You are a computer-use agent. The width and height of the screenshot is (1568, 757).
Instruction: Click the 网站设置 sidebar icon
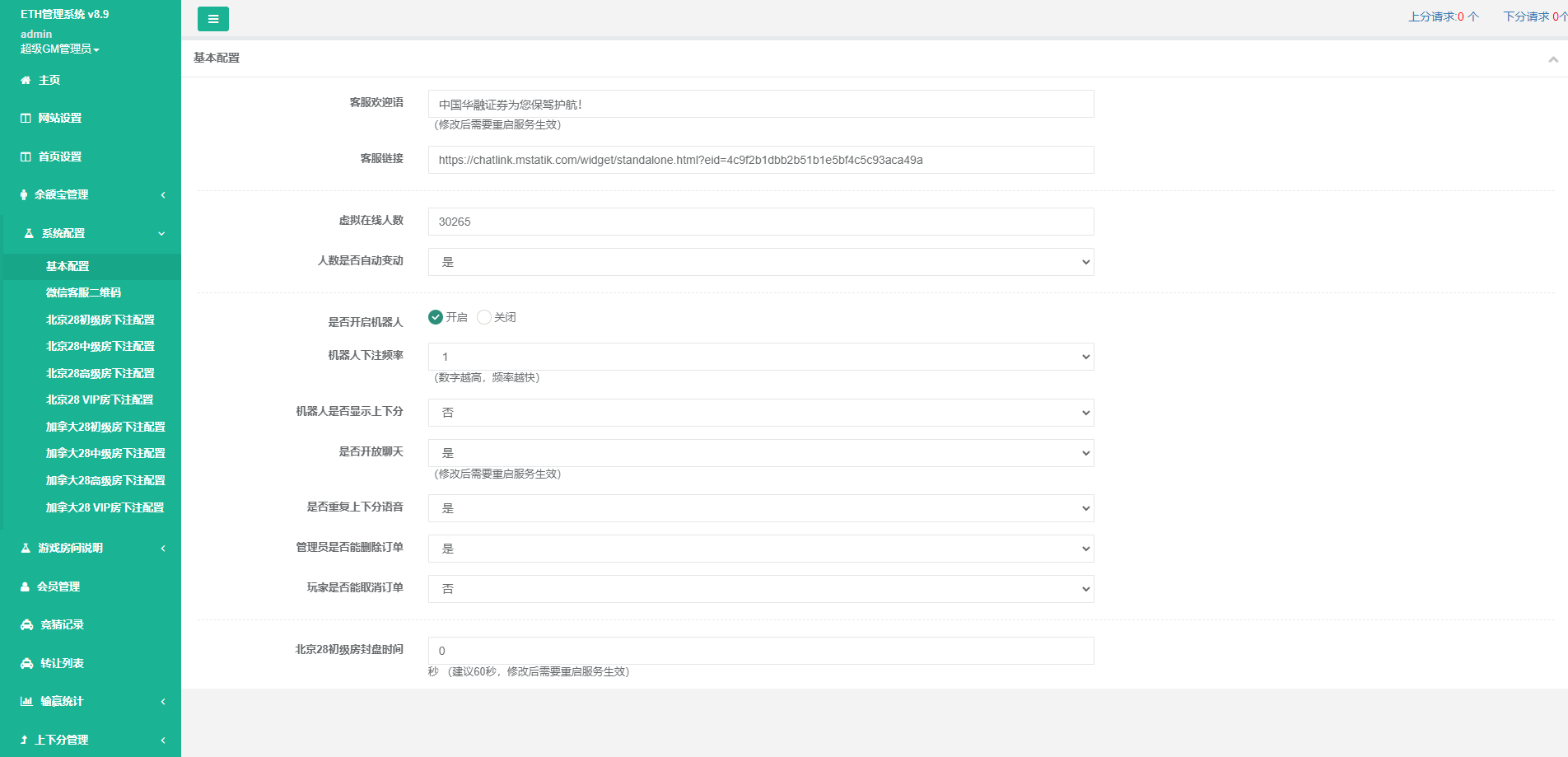[x=26, y=119]
